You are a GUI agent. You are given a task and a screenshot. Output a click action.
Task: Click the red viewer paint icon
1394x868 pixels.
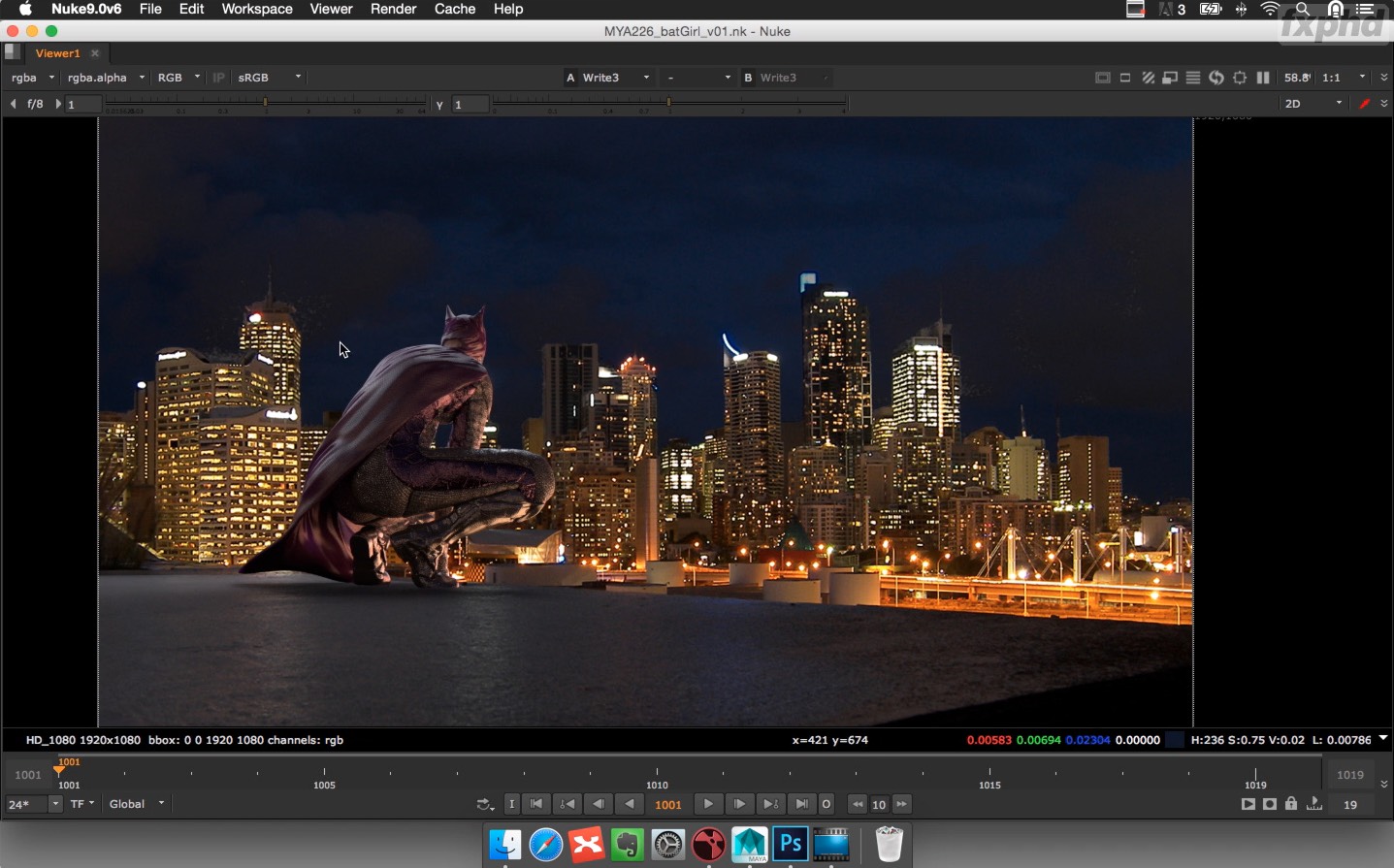click(1364, 104)
